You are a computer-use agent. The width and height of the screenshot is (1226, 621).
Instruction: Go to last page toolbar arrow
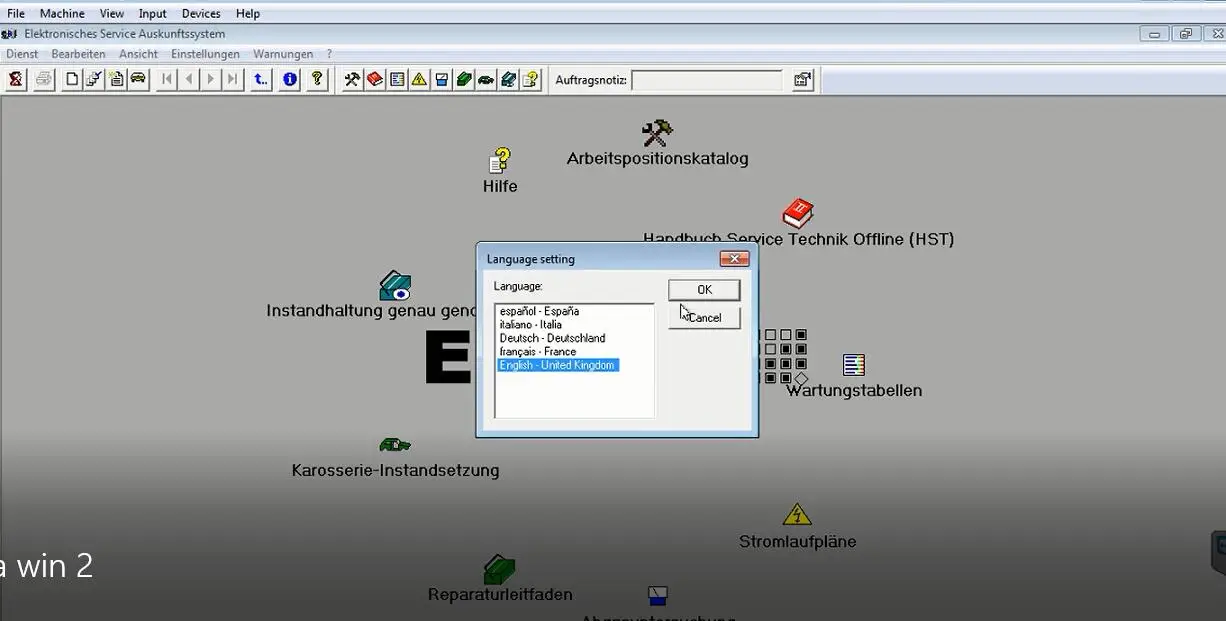[x=233, y=79]
